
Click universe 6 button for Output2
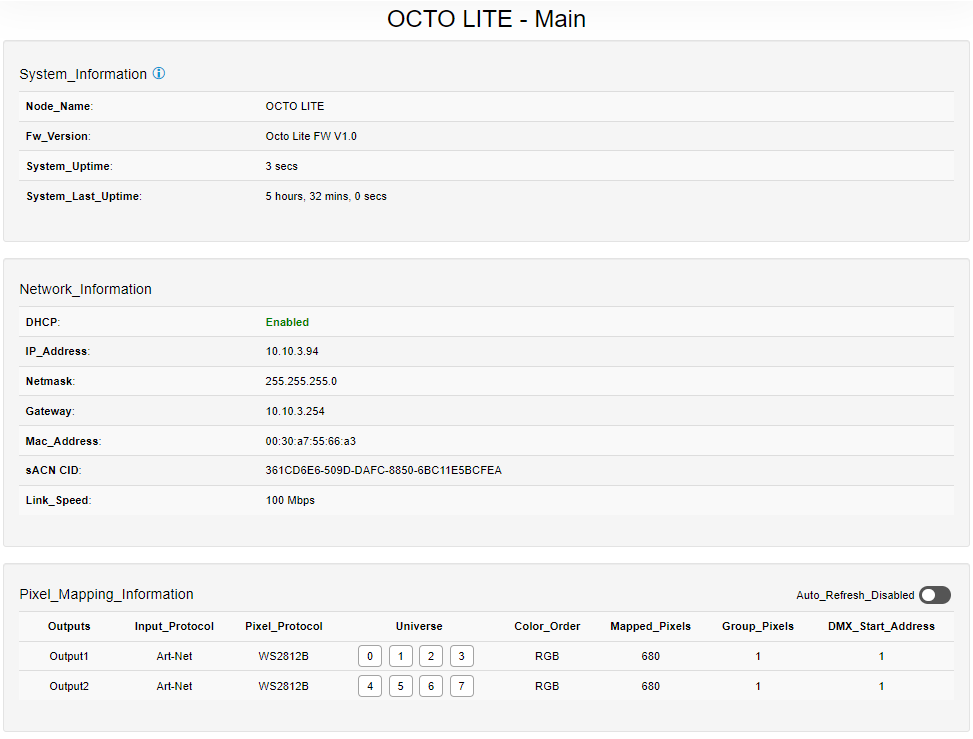[431, 686]
